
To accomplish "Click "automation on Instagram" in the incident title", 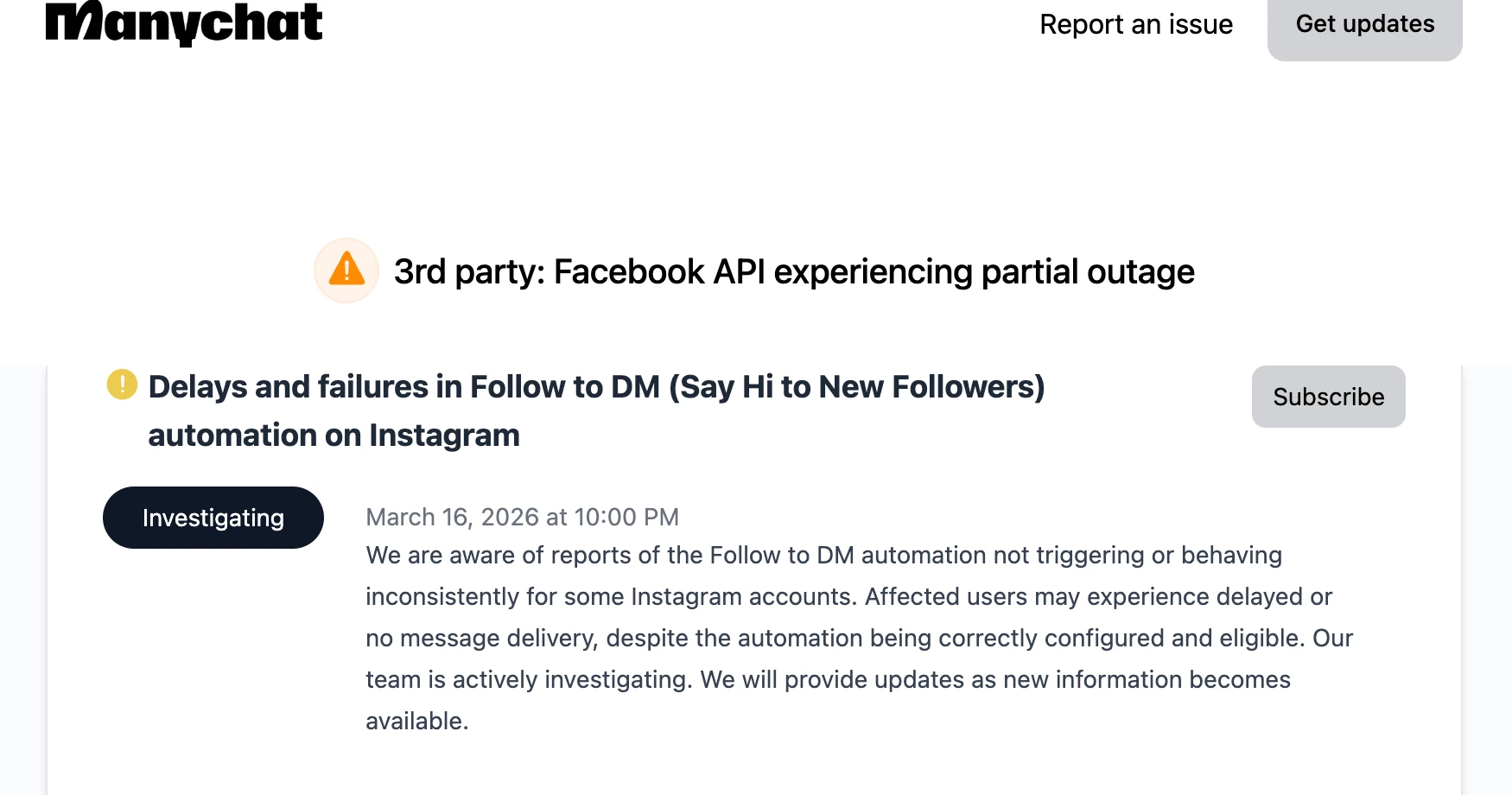I will (334, 436).
